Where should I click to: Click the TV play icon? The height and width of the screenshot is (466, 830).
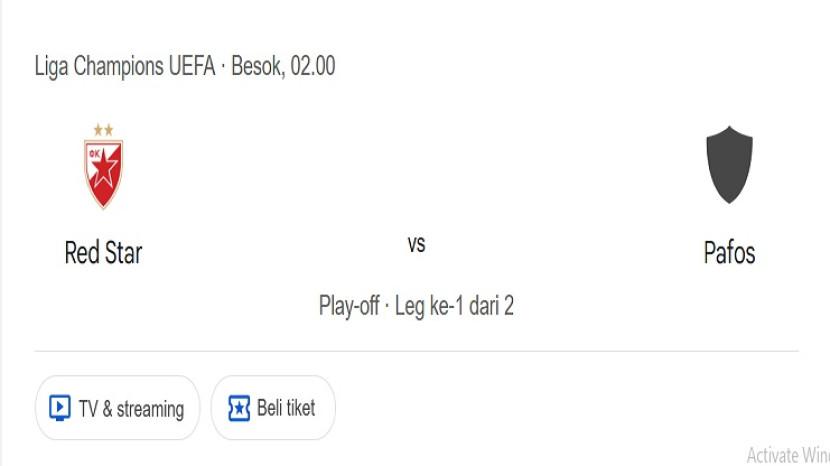click(60, 408)
